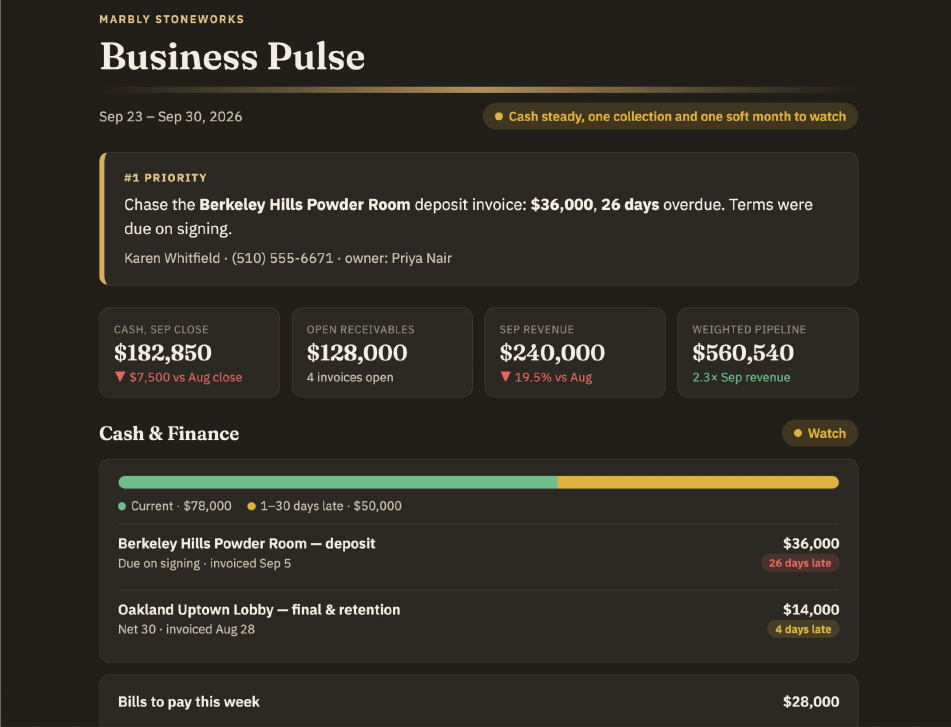951x727 pixels.
Task: Click the Sep 23 – Sep 30, 2026 date range
Action: [170, 116]
